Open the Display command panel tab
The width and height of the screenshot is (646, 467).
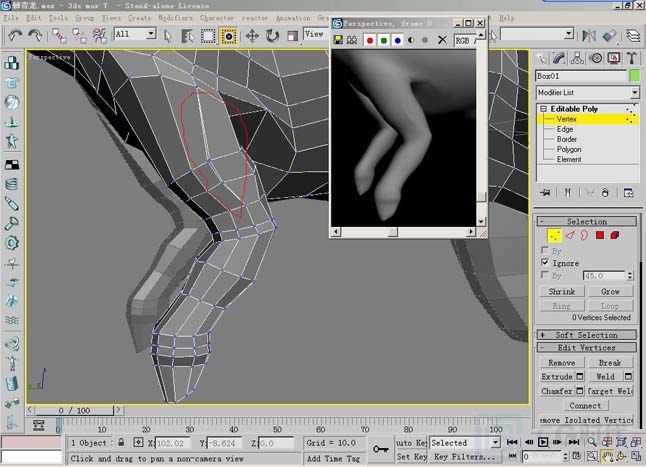(x=614, y=58)
